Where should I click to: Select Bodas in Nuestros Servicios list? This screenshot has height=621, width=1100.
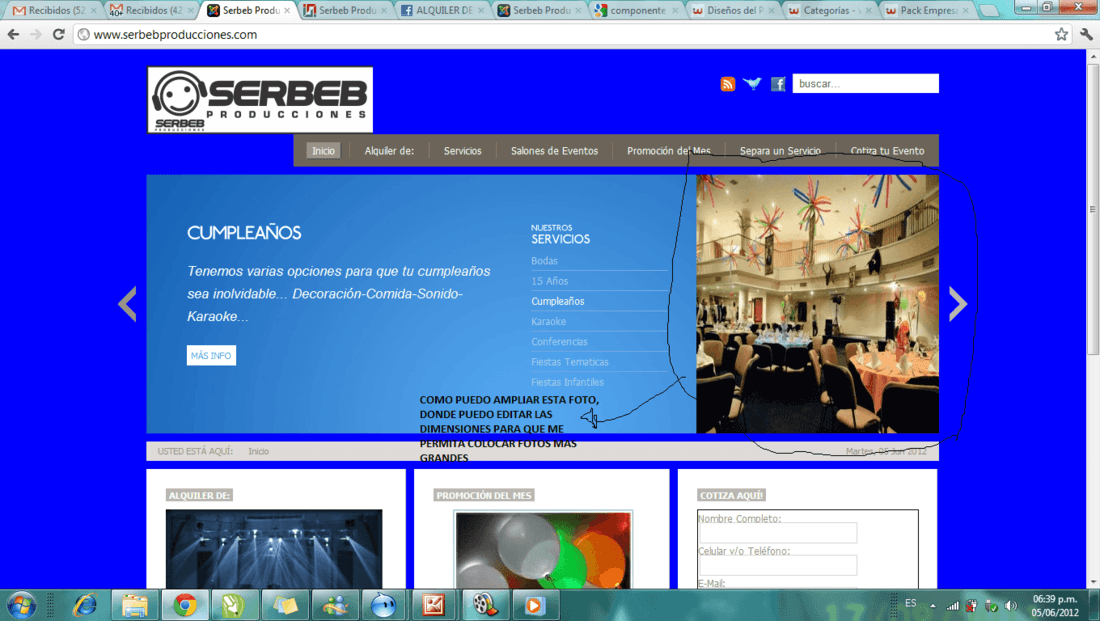pos(544,261)
